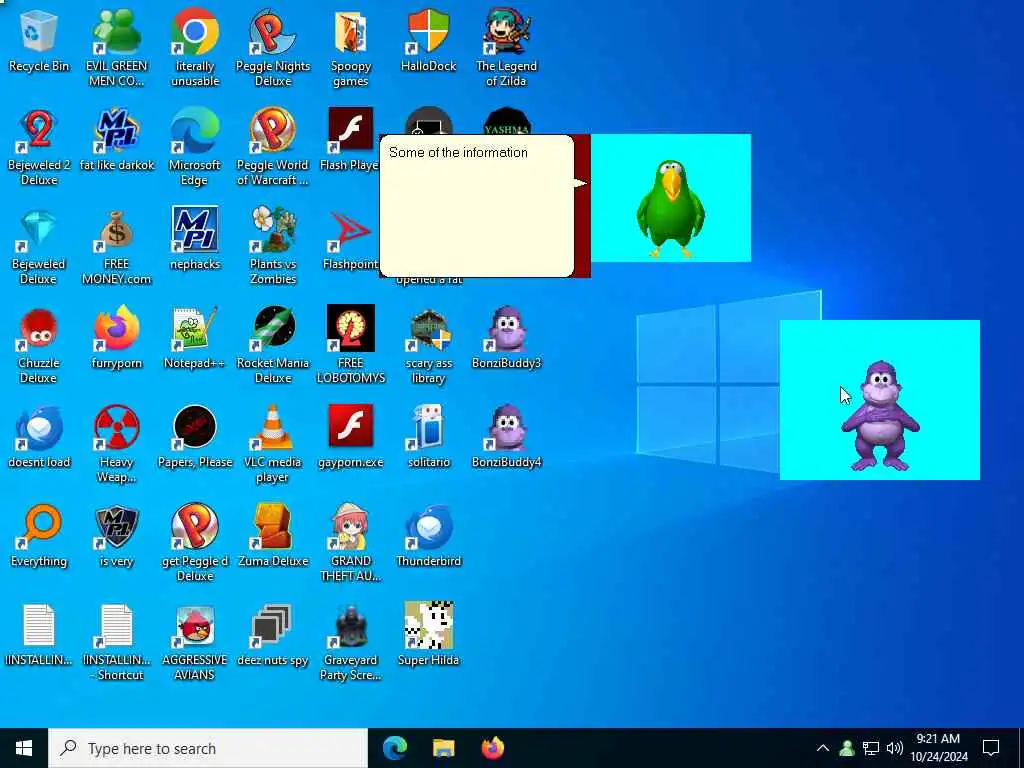Click the purple Bonzi gorilla character

[x=880, y=416]
